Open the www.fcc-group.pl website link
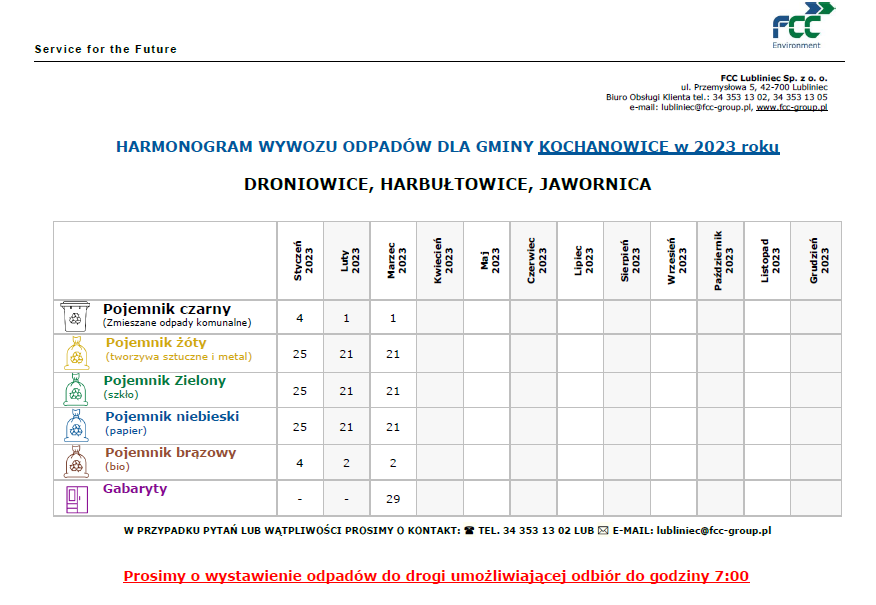The width and height of the screenshot is (876, 605). [x=792, y=107]
